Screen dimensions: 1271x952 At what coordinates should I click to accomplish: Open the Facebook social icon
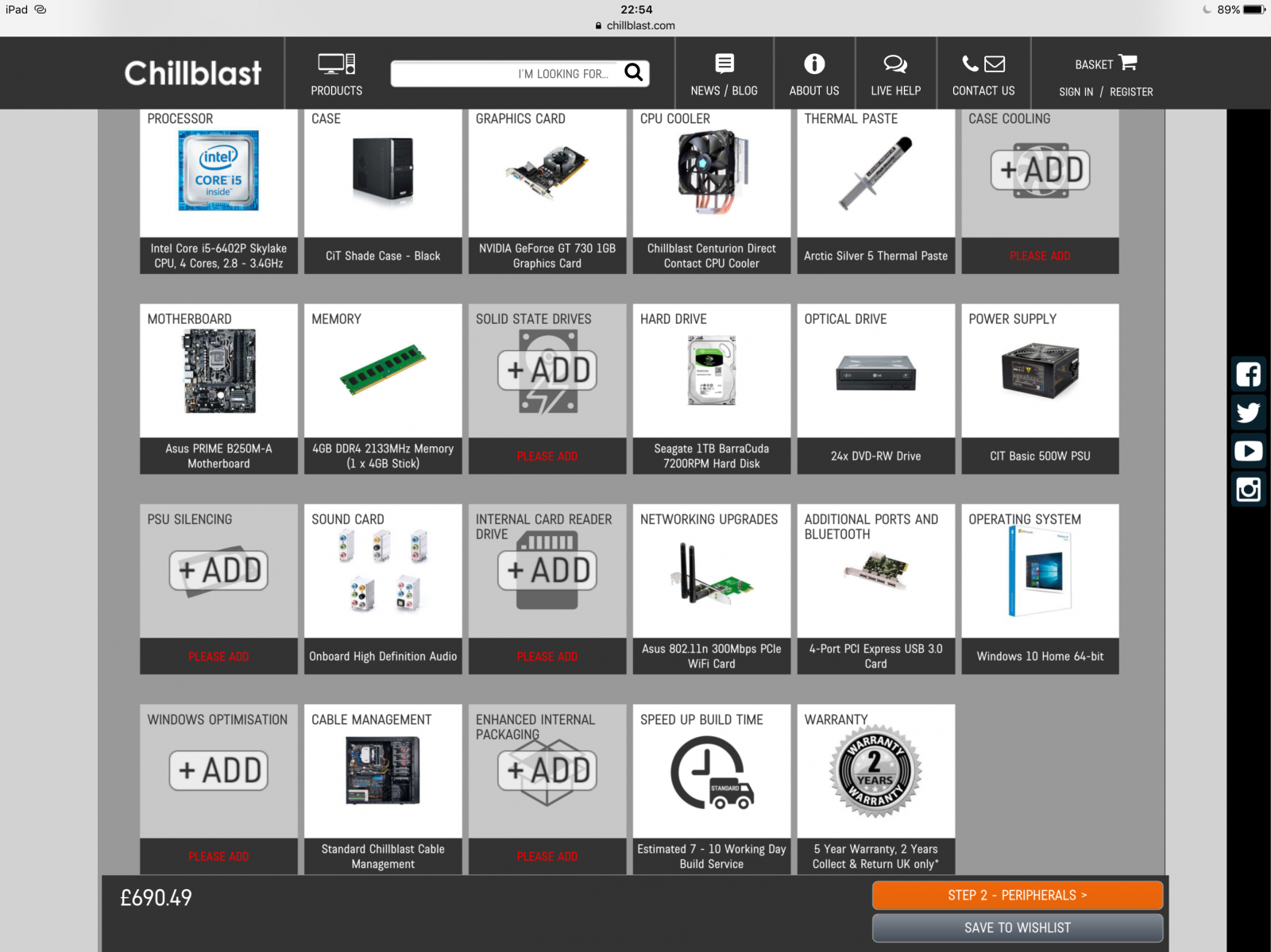[x=1248, y=374]
